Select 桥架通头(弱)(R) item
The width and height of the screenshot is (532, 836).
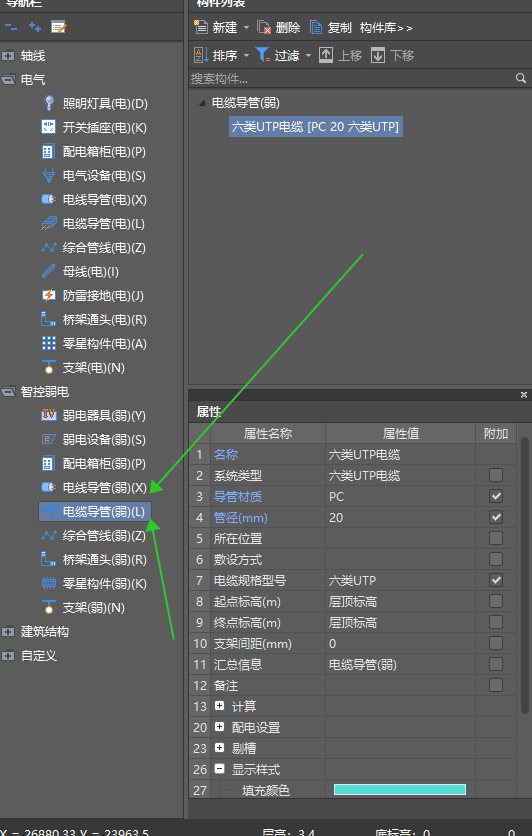tap(94, 559)
